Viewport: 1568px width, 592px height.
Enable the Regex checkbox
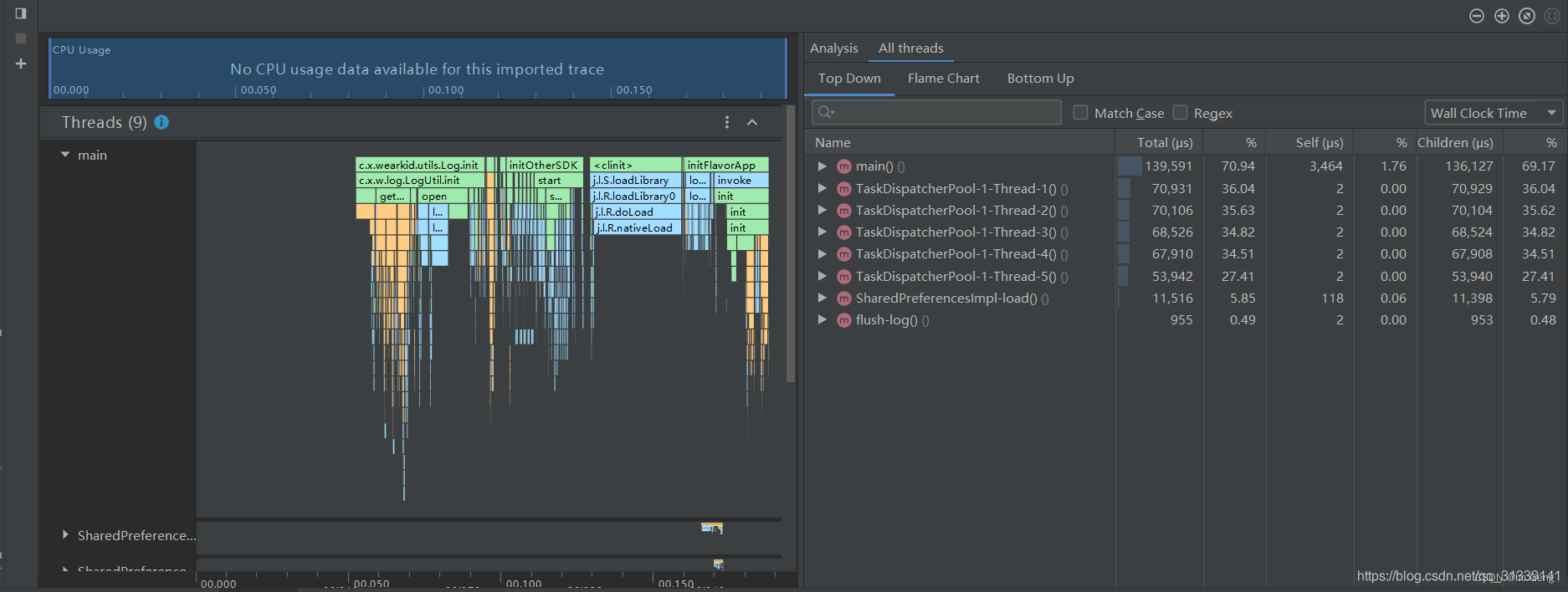tap(1180, 112)
